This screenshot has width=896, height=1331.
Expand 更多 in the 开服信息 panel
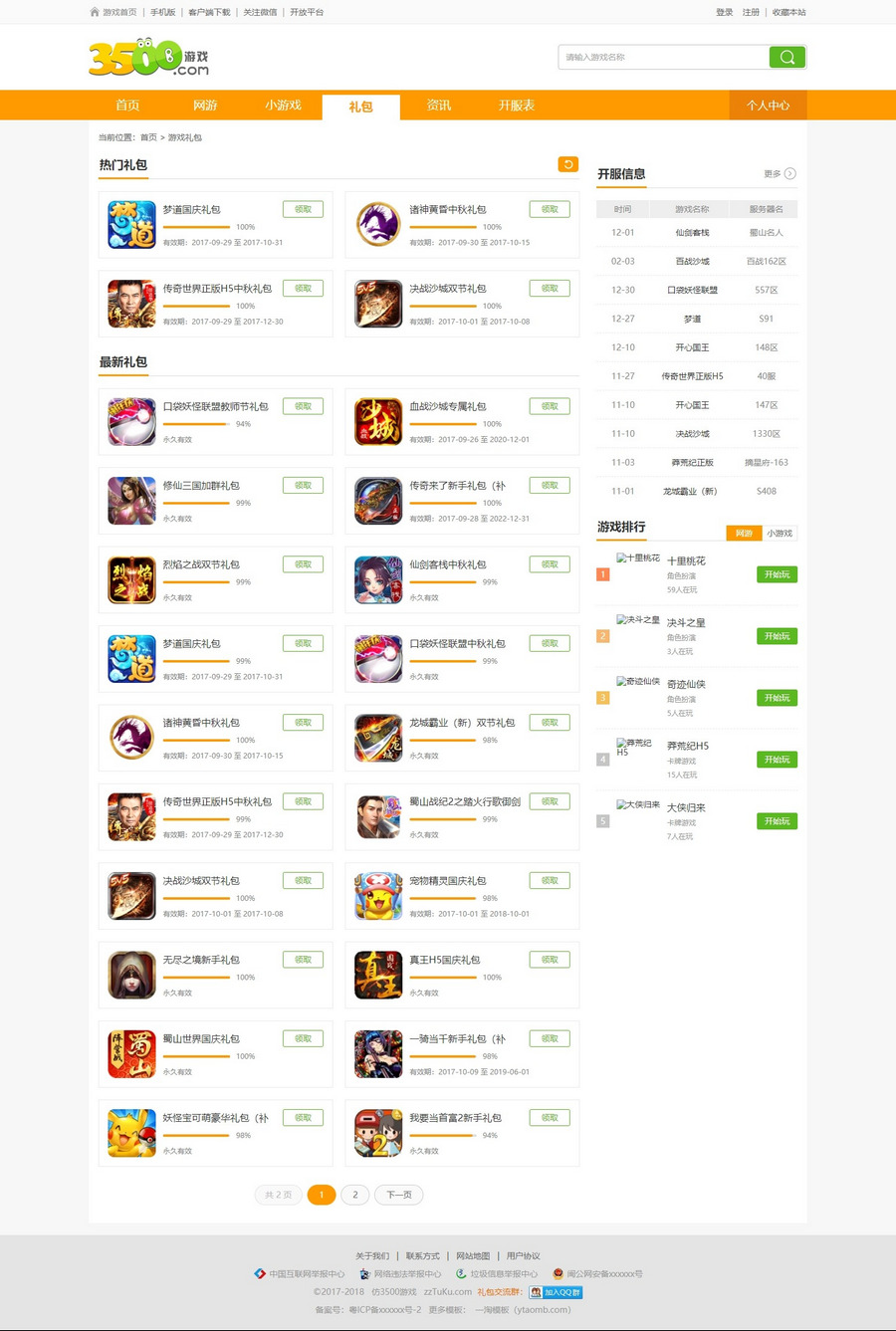coord(780,173)
